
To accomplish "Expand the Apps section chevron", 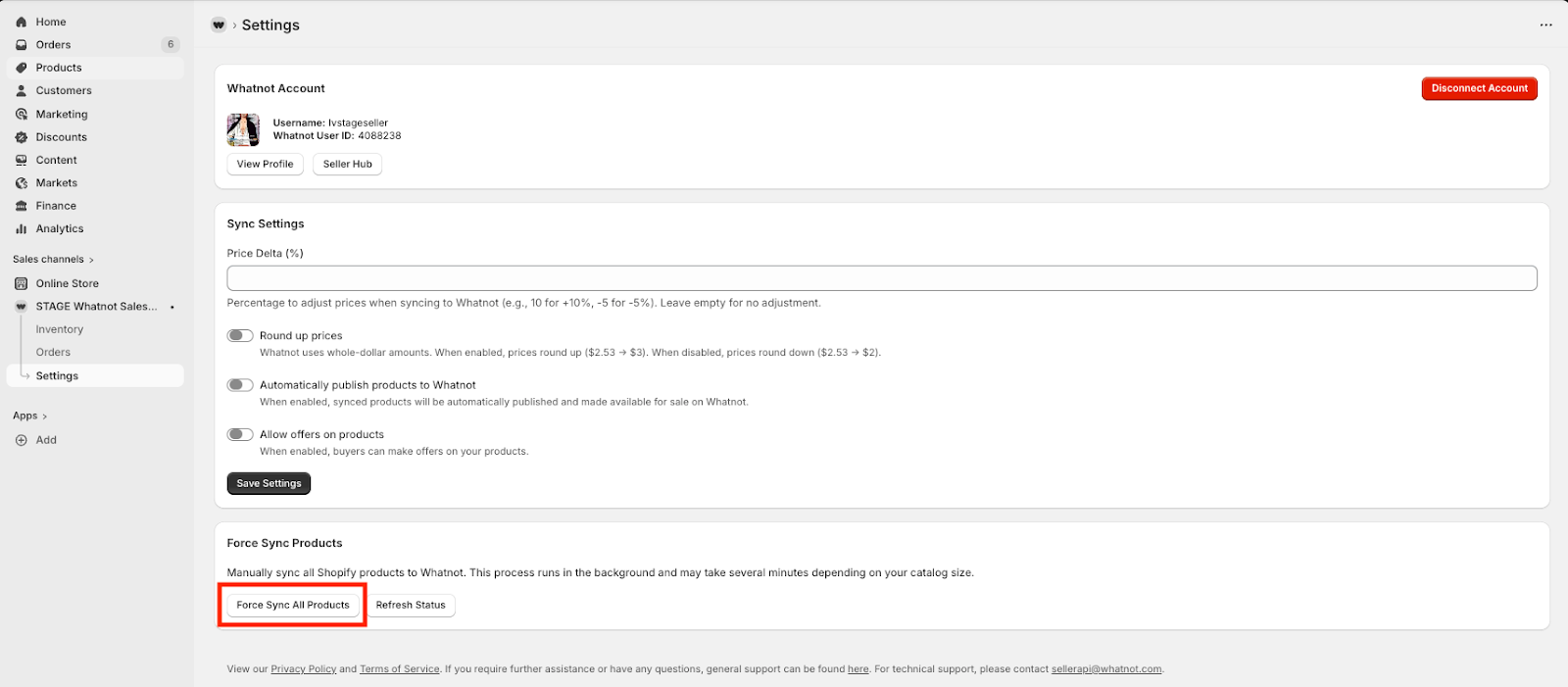I will [x=45, y=417].
